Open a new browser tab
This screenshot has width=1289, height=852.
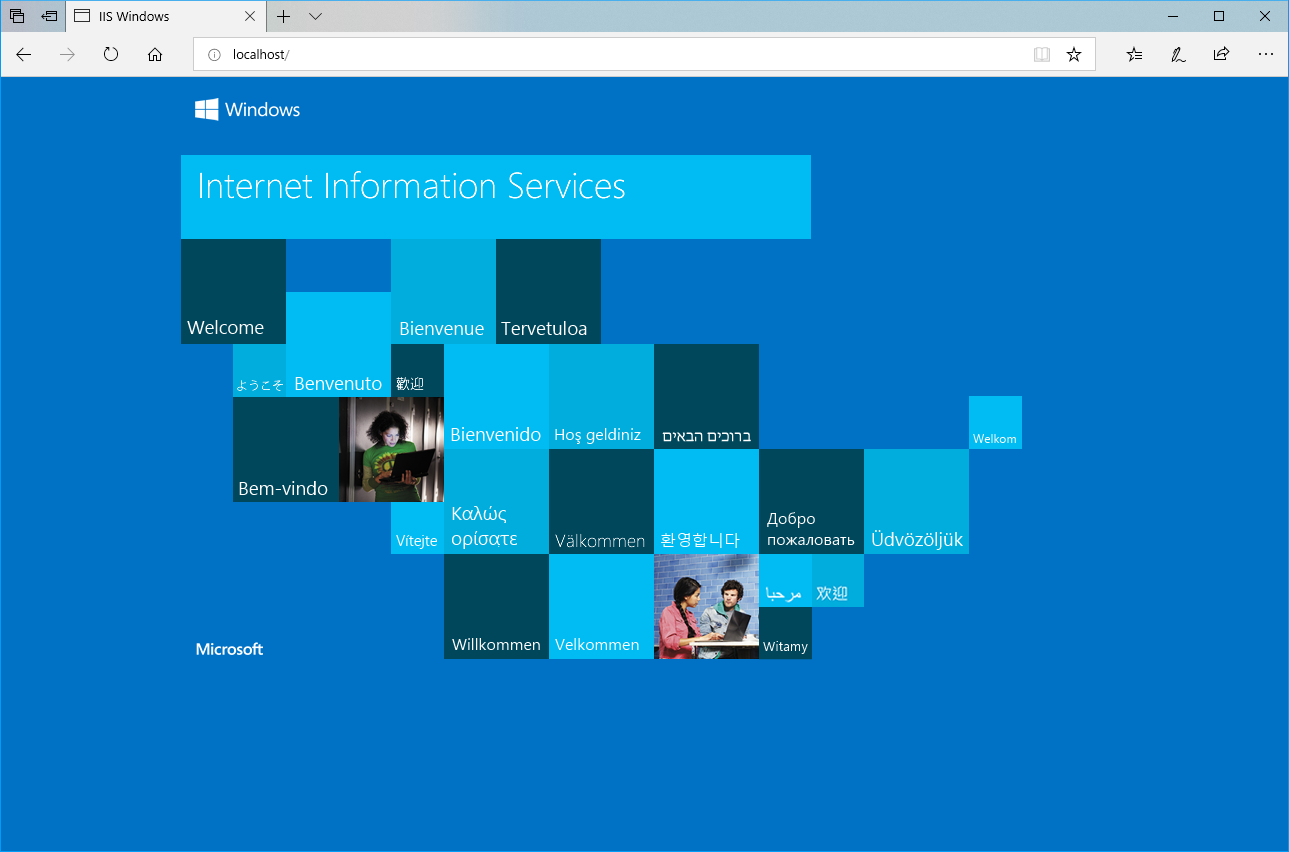(284, 16)
